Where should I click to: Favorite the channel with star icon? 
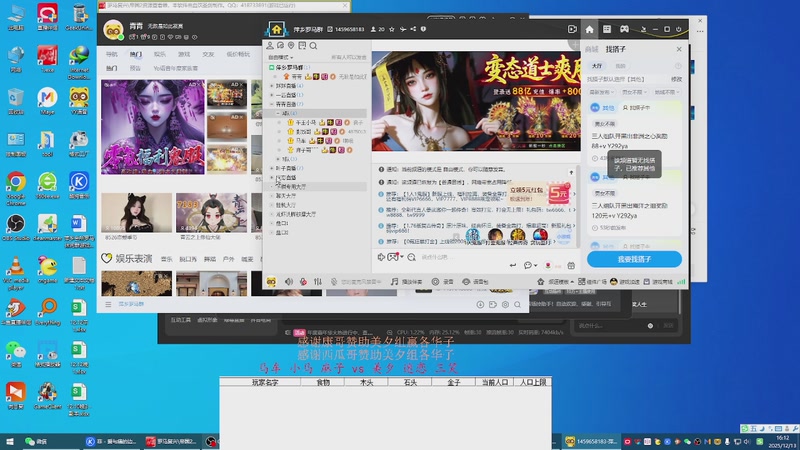(x=392, y=29)
